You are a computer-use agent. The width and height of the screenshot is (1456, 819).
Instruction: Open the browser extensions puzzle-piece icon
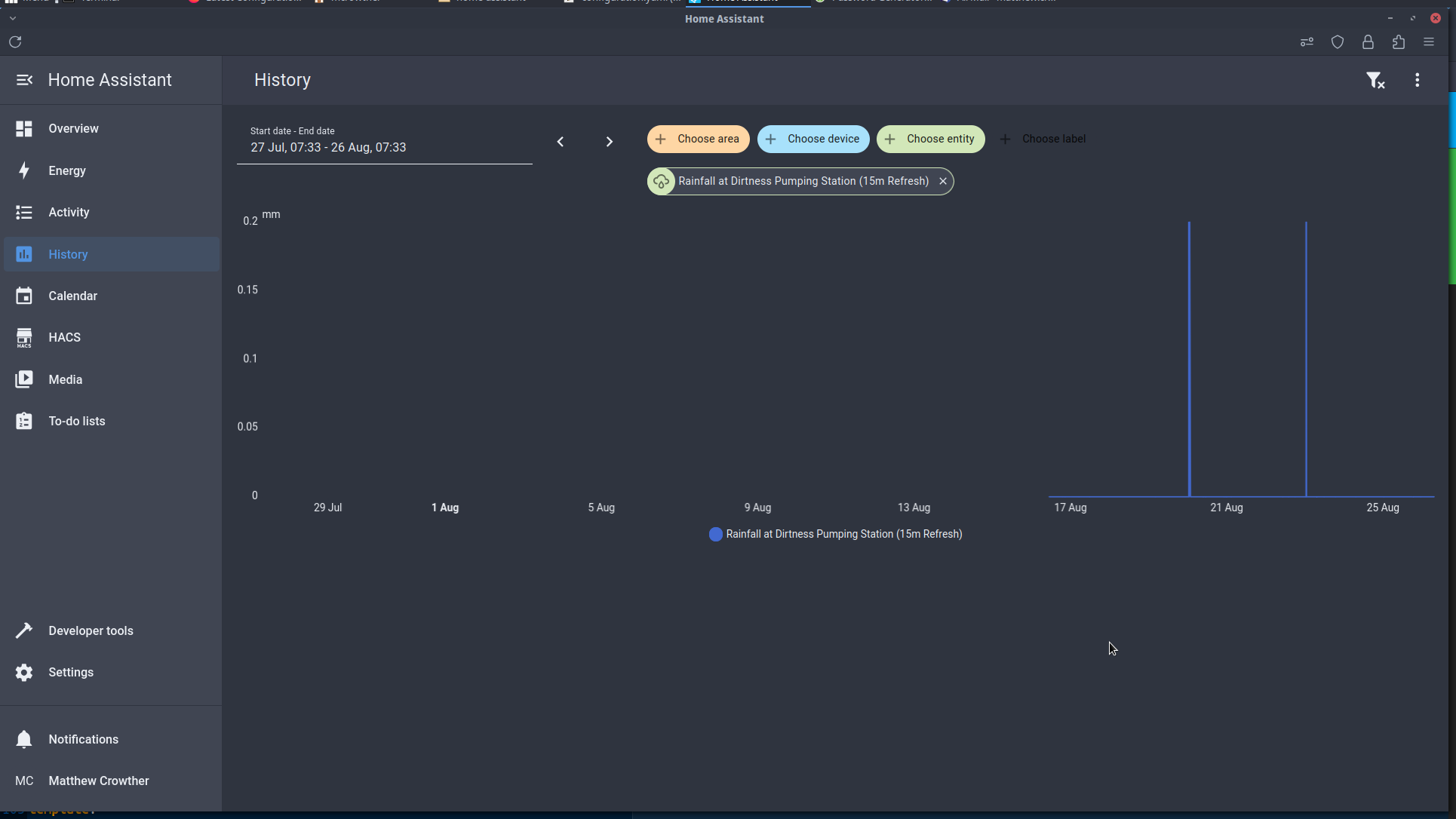coord(1398,42)
